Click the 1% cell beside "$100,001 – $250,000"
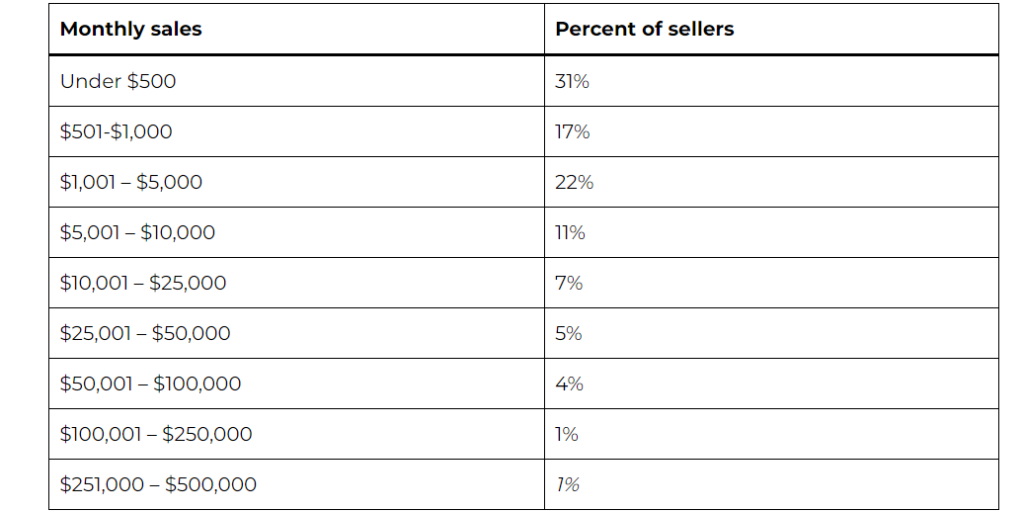Viewport: 1024px width, 512px height. (566, 434)
